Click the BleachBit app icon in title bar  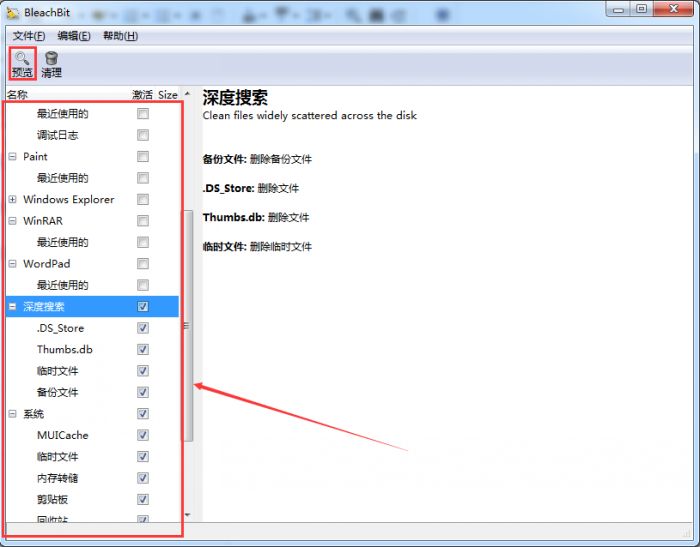tap(12, 13)
